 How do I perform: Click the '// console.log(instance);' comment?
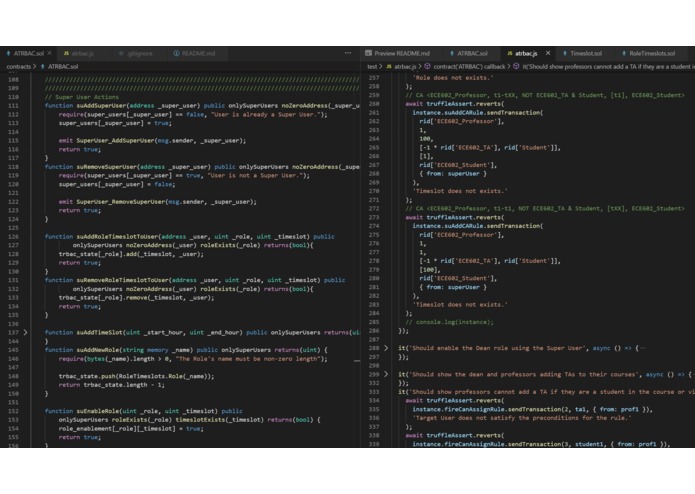449,322
